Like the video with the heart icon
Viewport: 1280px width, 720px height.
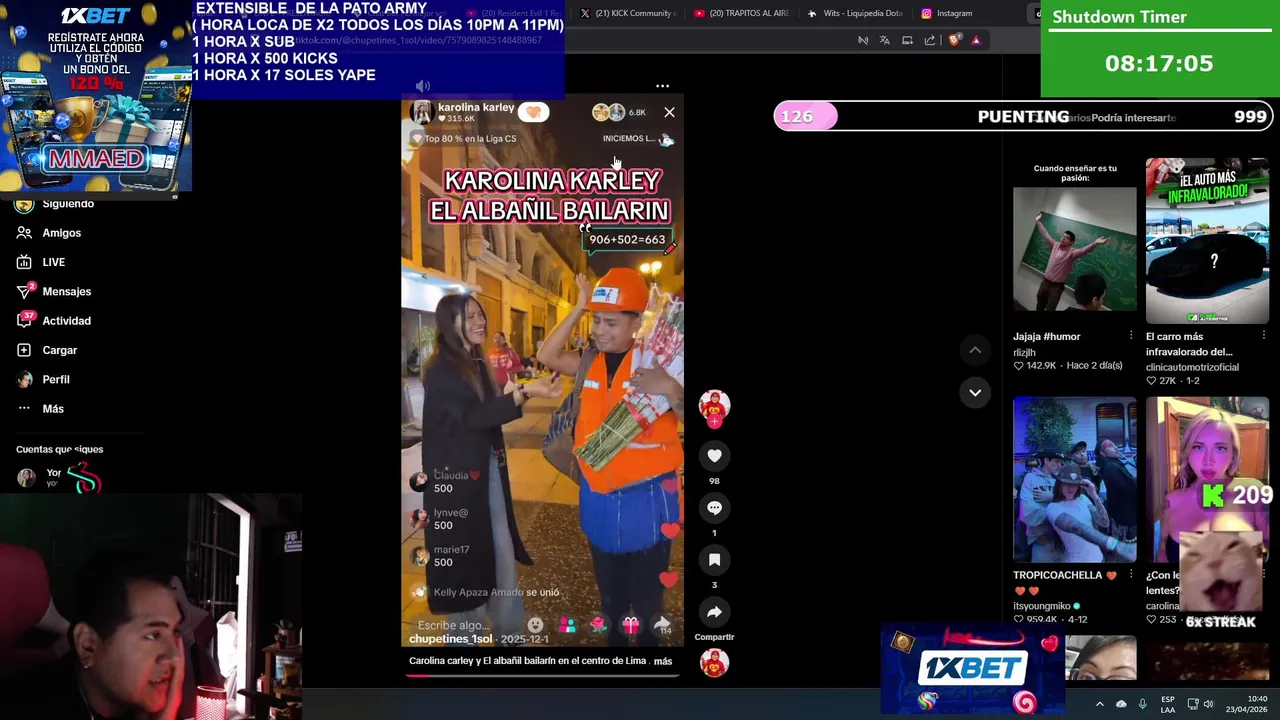coord(714,456)
